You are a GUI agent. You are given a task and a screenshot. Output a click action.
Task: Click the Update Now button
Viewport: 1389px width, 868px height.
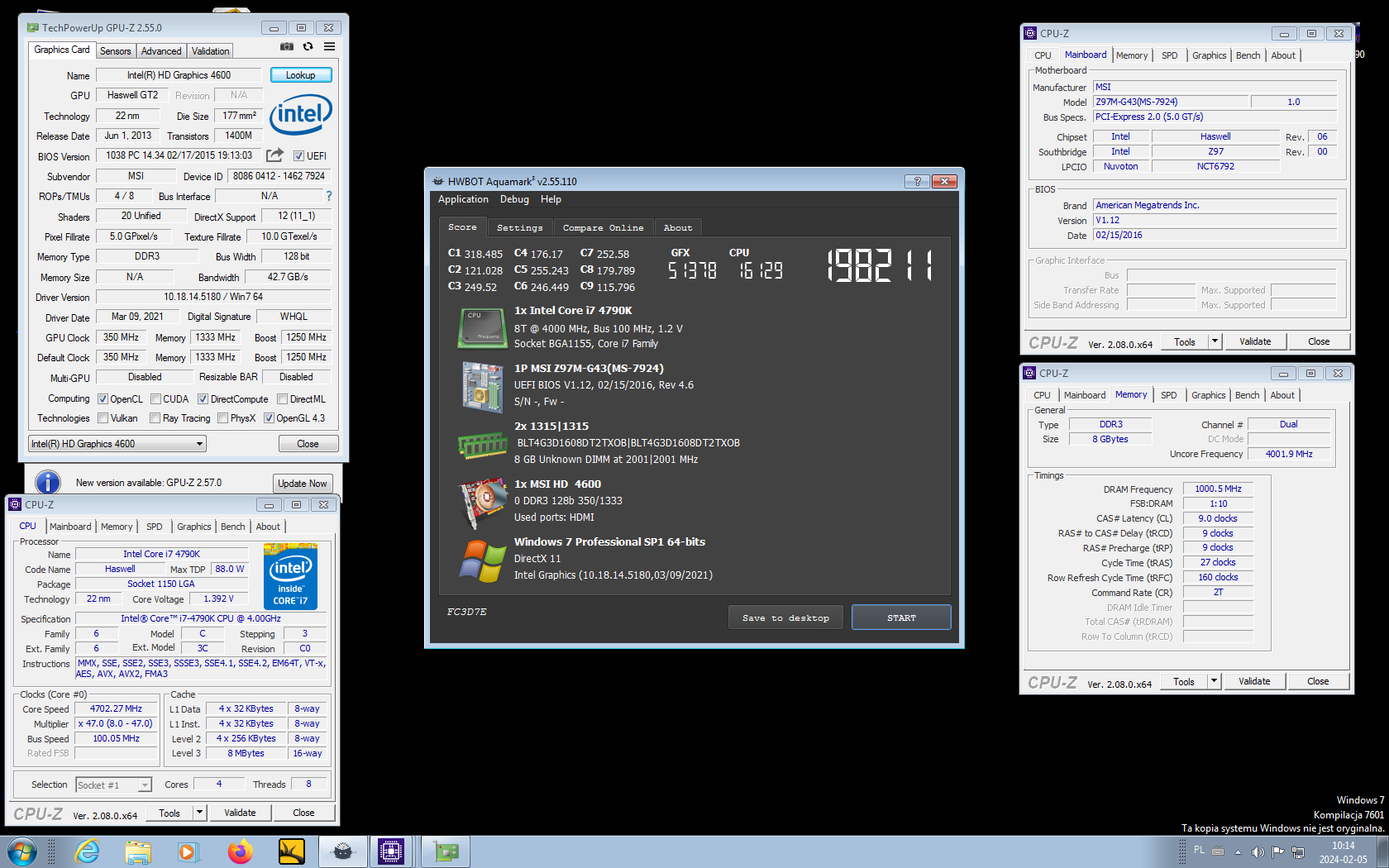(x=303, y=484)
